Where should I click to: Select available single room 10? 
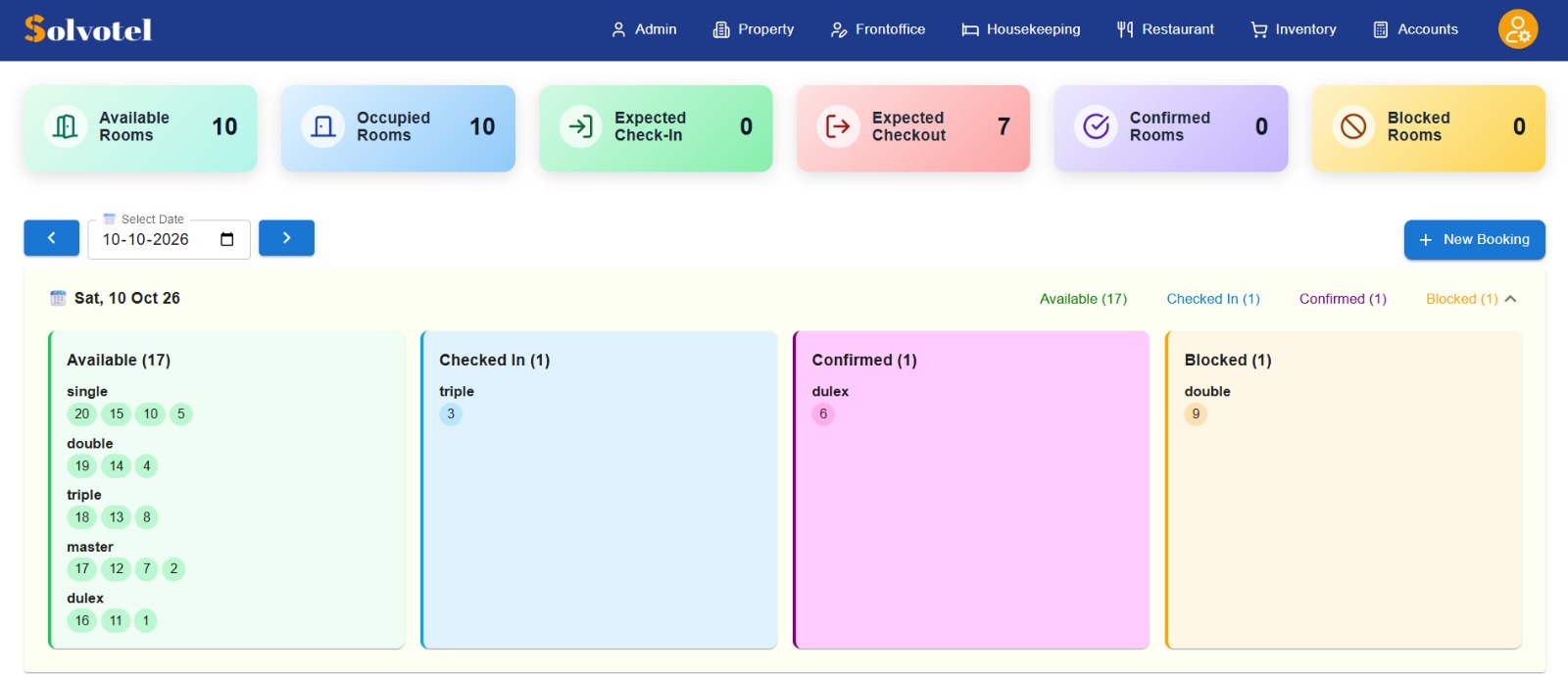tap(151, 414)
